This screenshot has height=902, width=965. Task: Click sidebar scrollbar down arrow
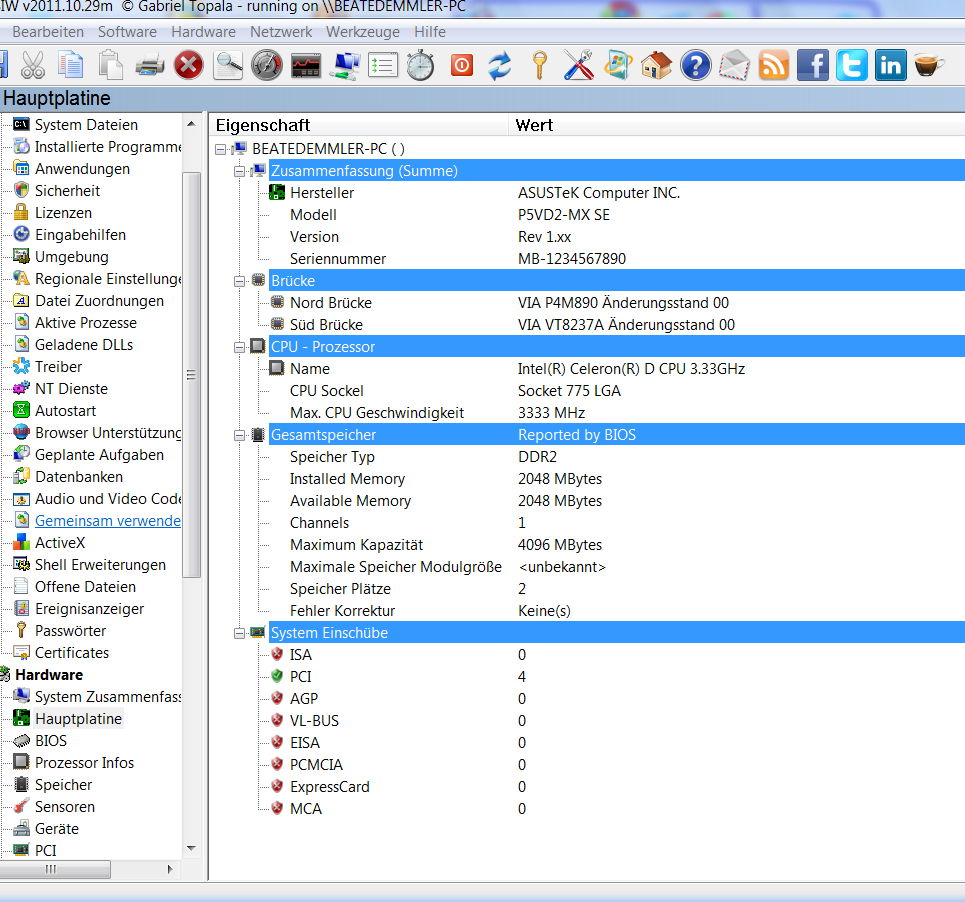191,848
